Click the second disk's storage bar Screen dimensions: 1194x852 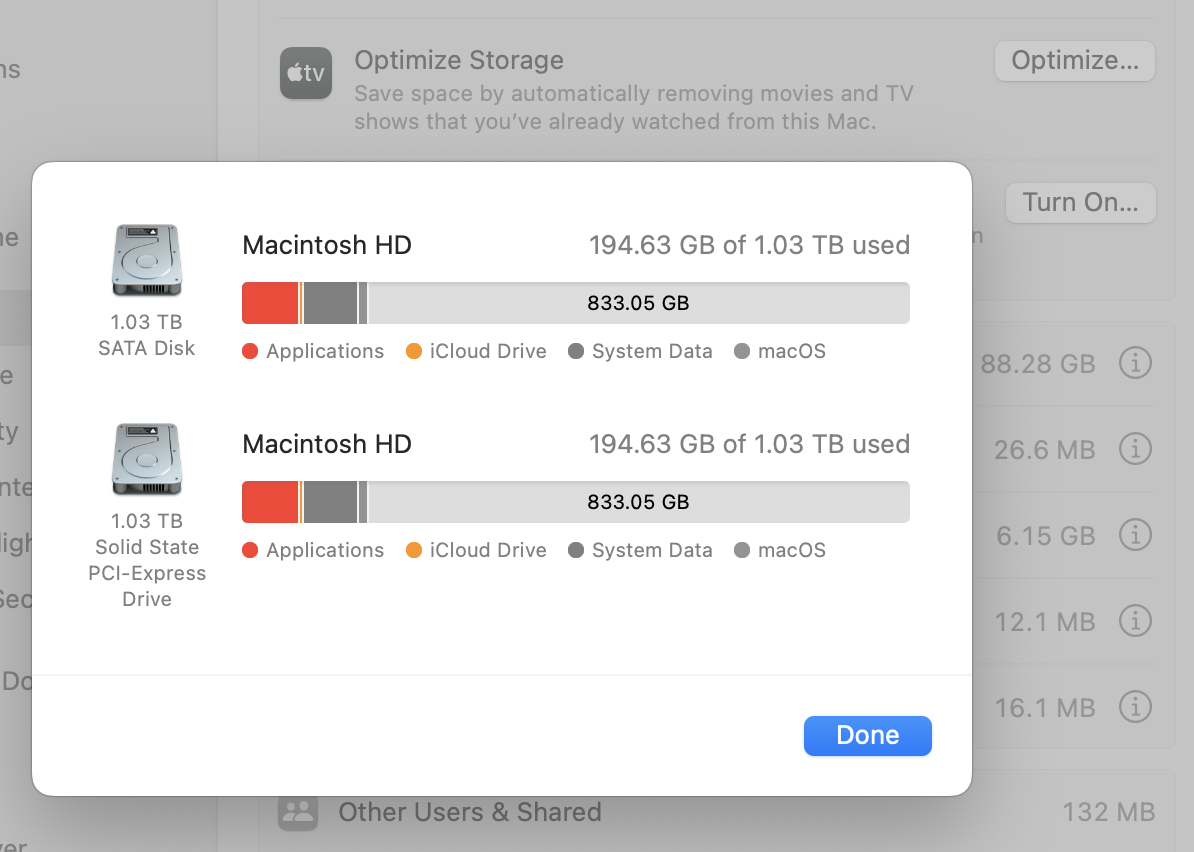(637, 502)
